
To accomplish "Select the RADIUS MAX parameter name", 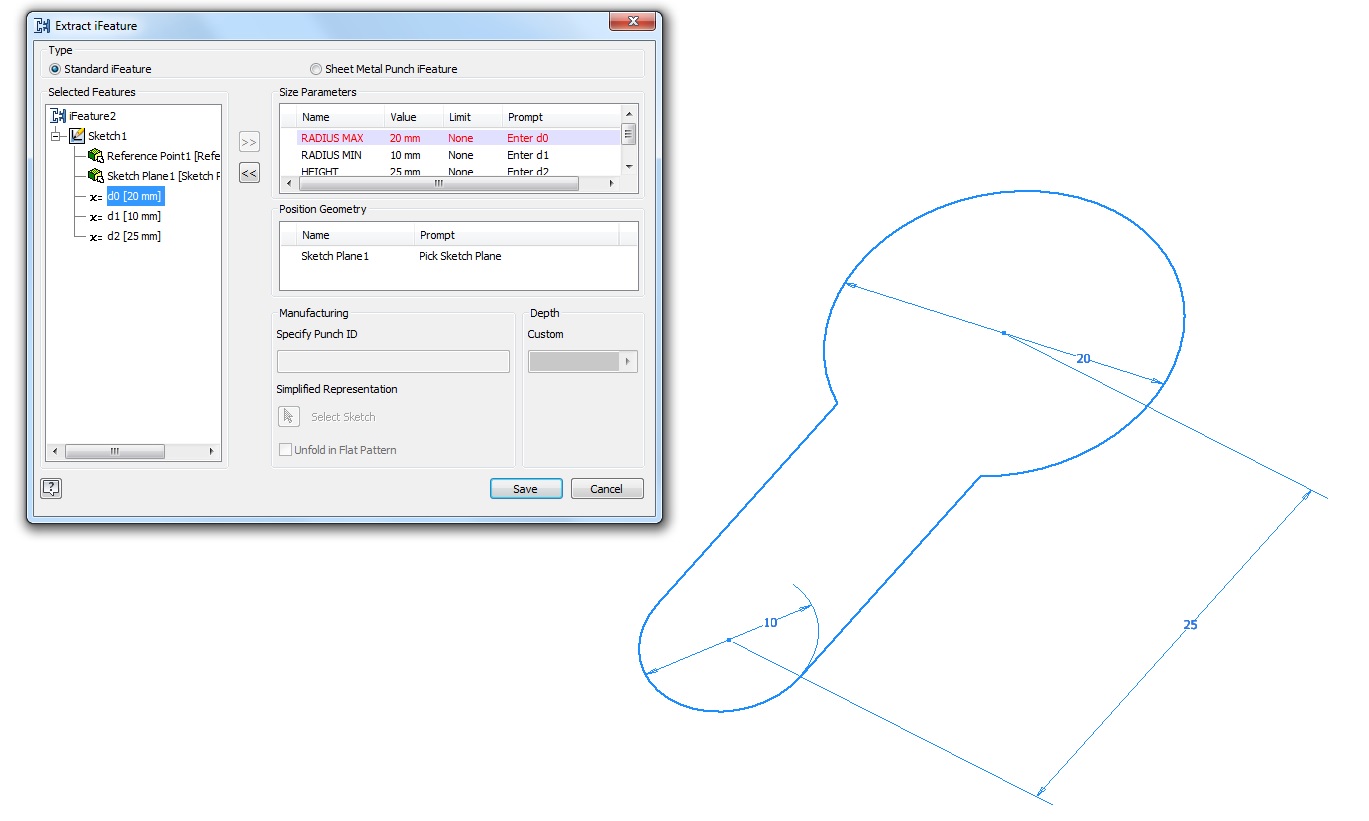I will tap(332, 138).
